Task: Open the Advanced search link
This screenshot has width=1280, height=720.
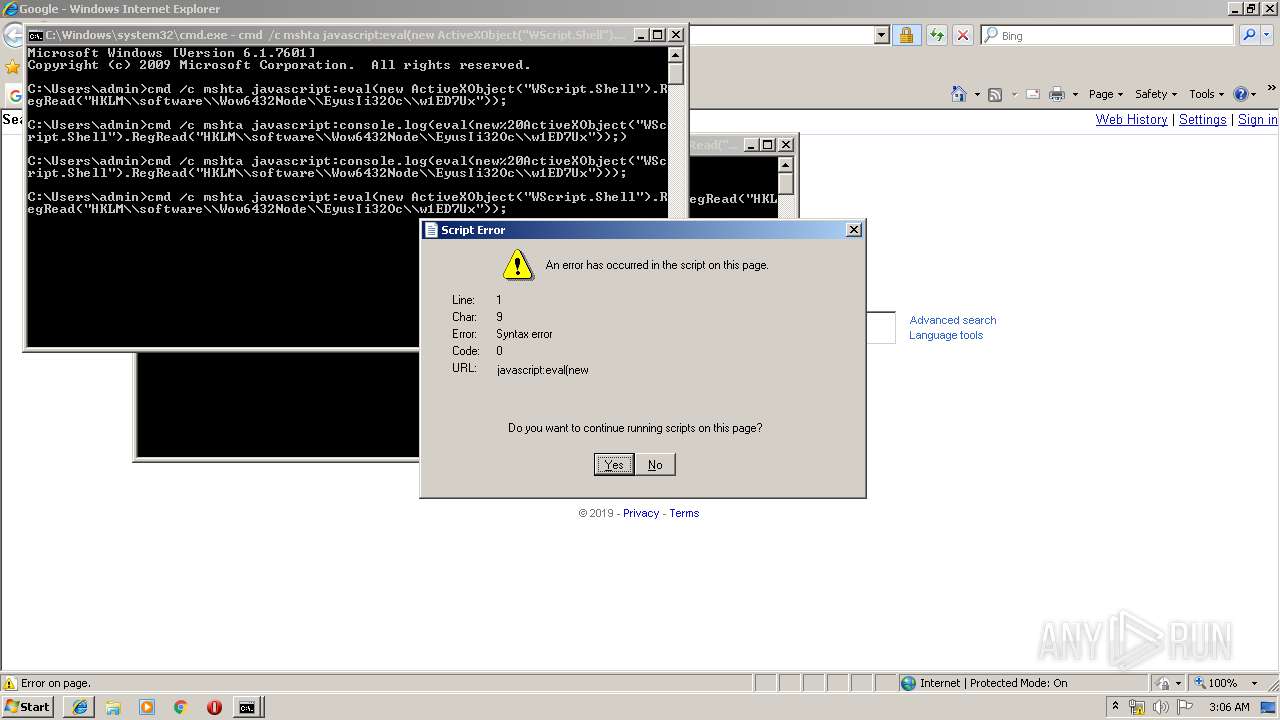Action: pos(952,320)
